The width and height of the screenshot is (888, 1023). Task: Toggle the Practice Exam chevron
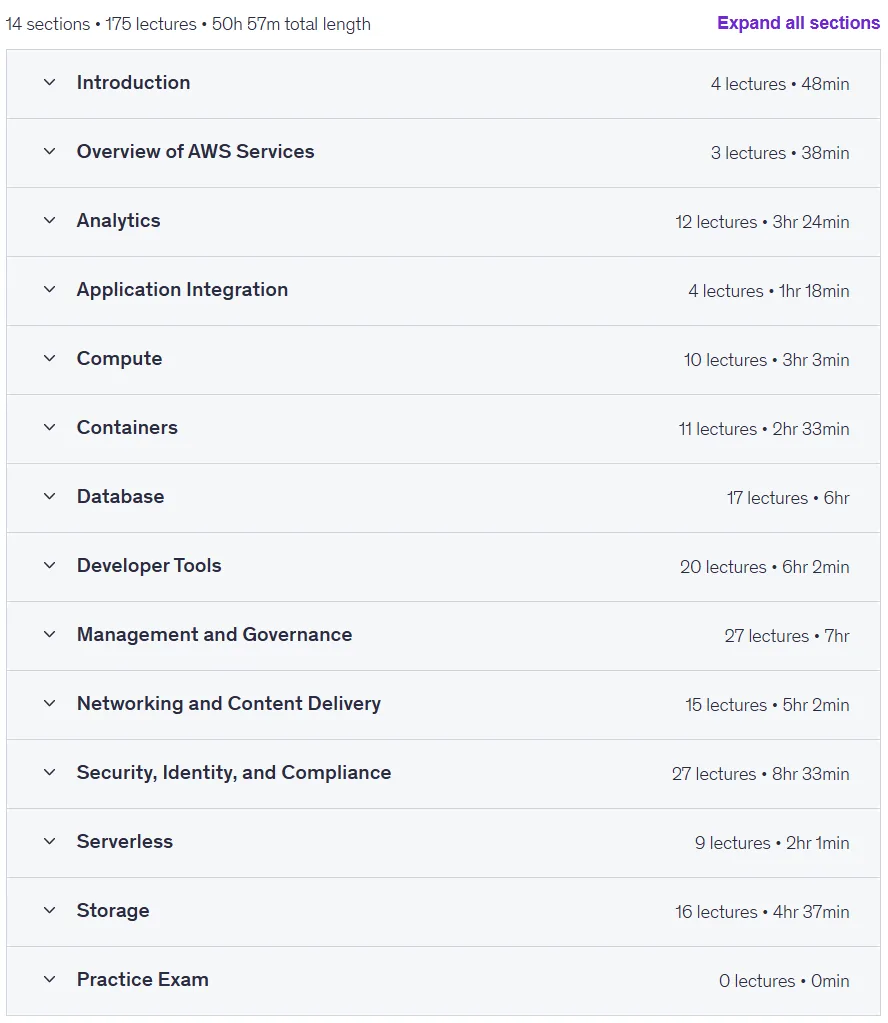[50, 980]
